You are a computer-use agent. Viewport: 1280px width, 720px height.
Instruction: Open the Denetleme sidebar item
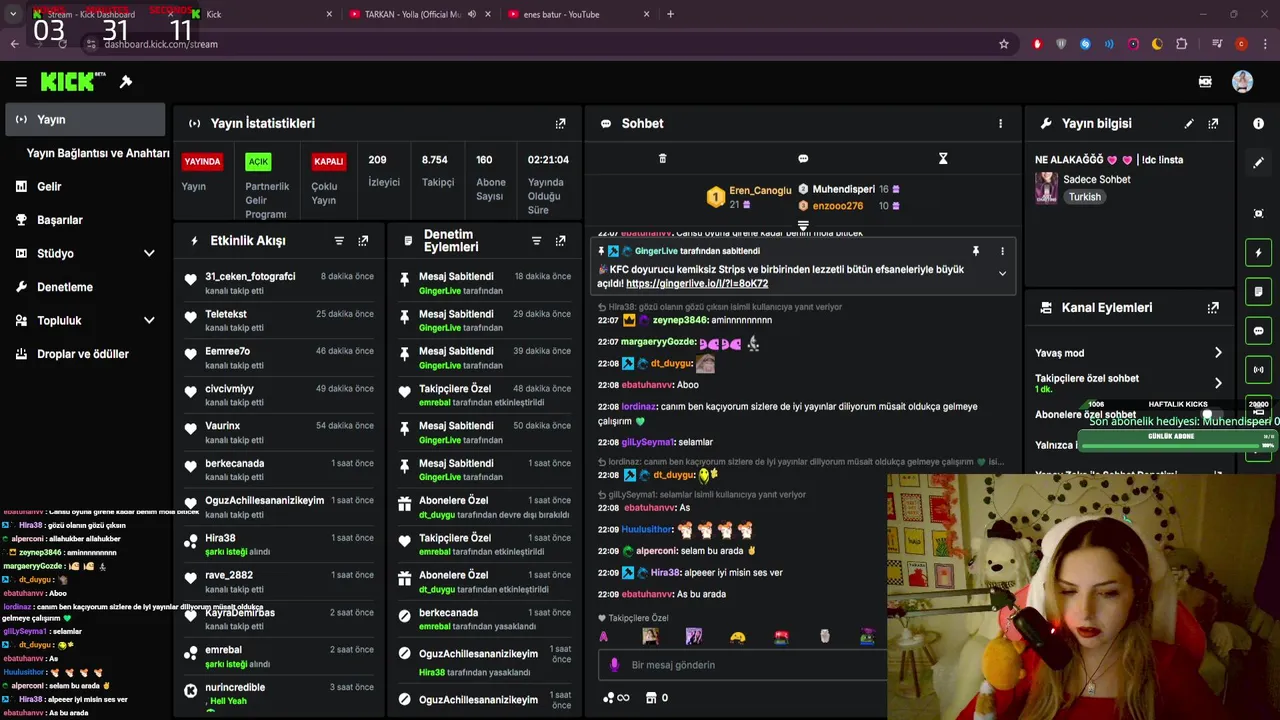click(x=85, y=287)
